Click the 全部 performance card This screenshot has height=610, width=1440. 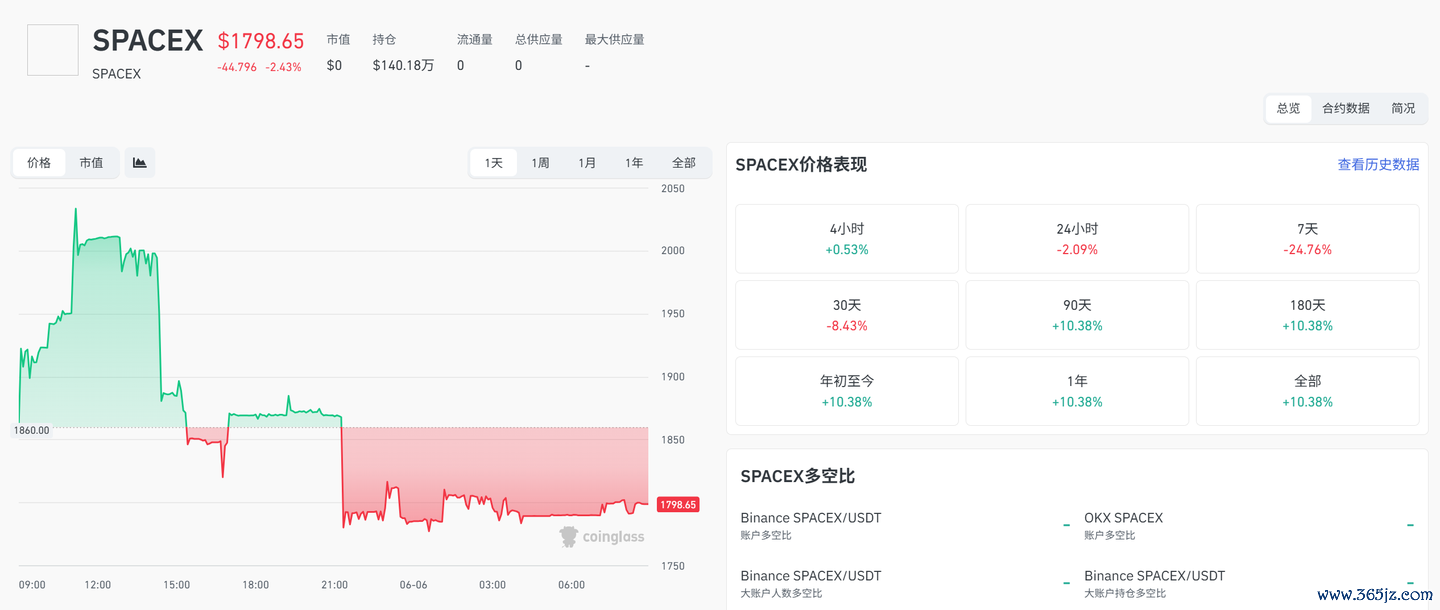(x=1308, y=391)
